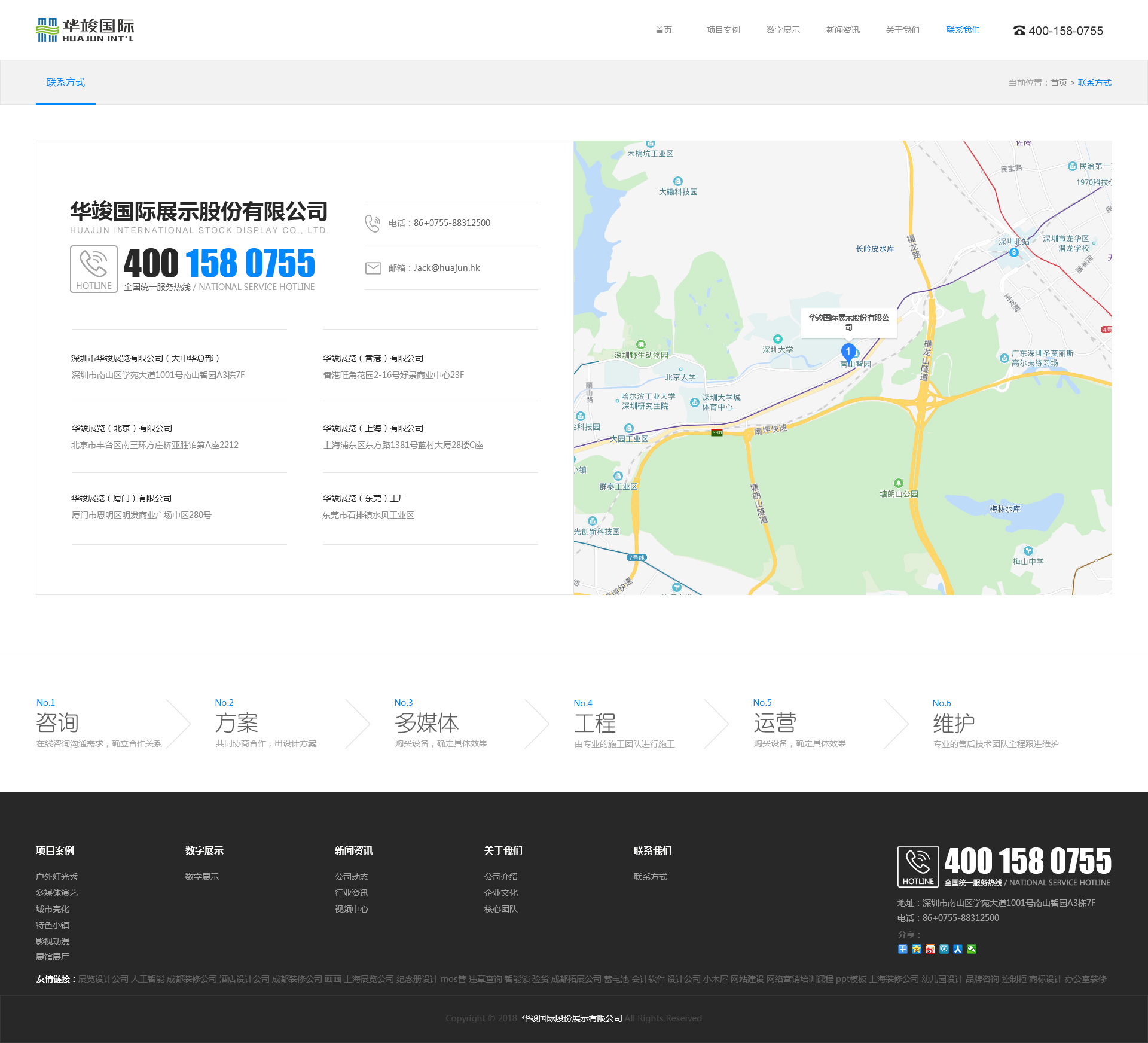Click the header telephone icon
The image size is (1148, 1043).
tap(1019, 31)
